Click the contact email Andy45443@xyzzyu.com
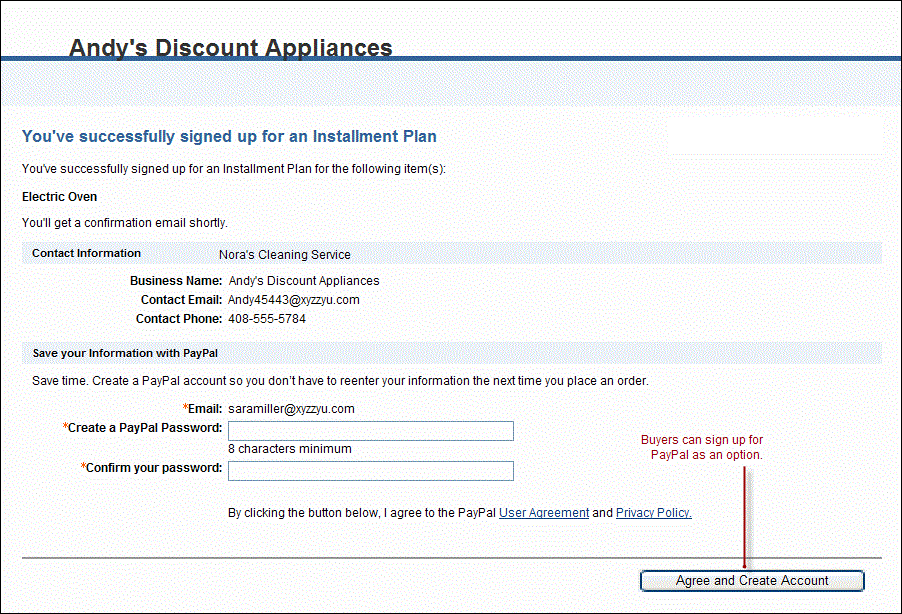The height and width of the screenshot is (614, 902). pos(294,300)
